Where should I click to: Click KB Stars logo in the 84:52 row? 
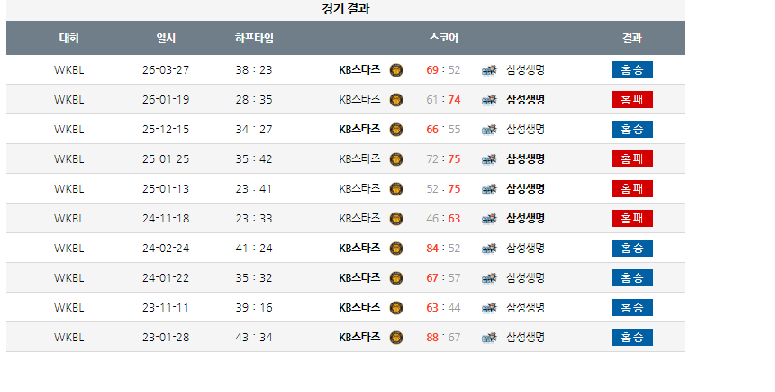[x=396, y=248]
